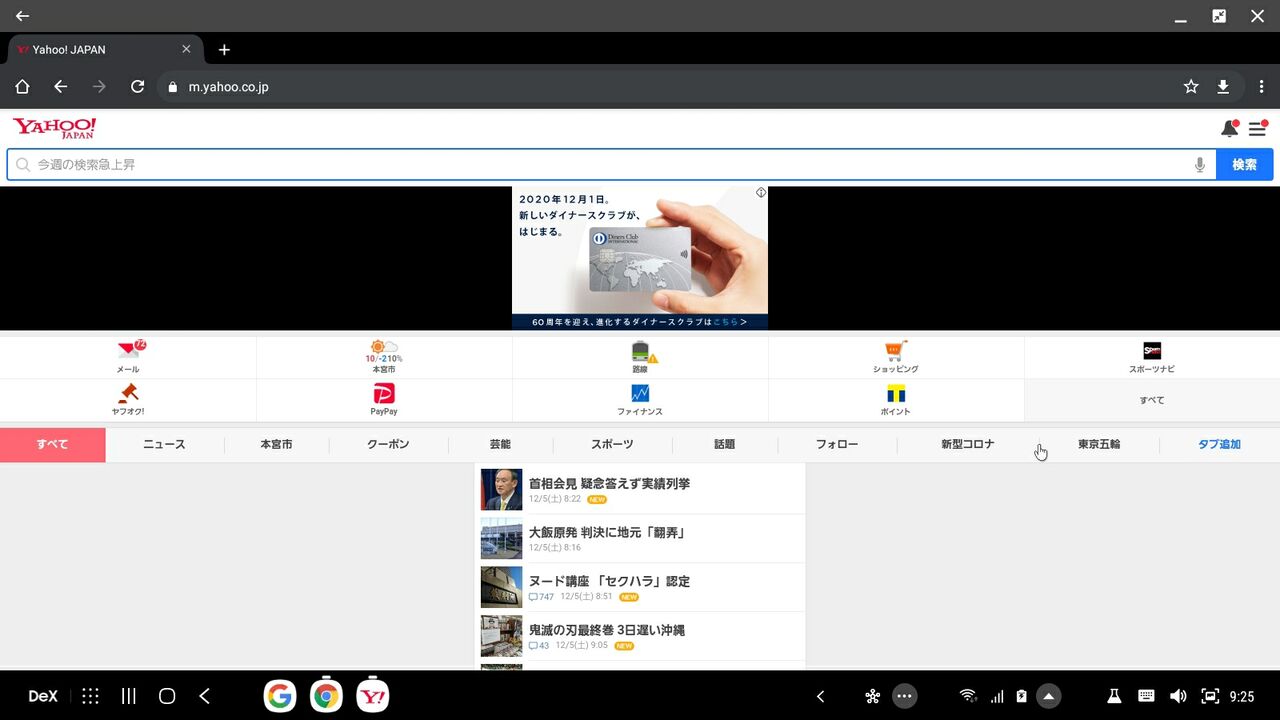
Task: Select the Yahoo! JAPAN browser tab
Action: pyautogui.click(x=105, y=50)
